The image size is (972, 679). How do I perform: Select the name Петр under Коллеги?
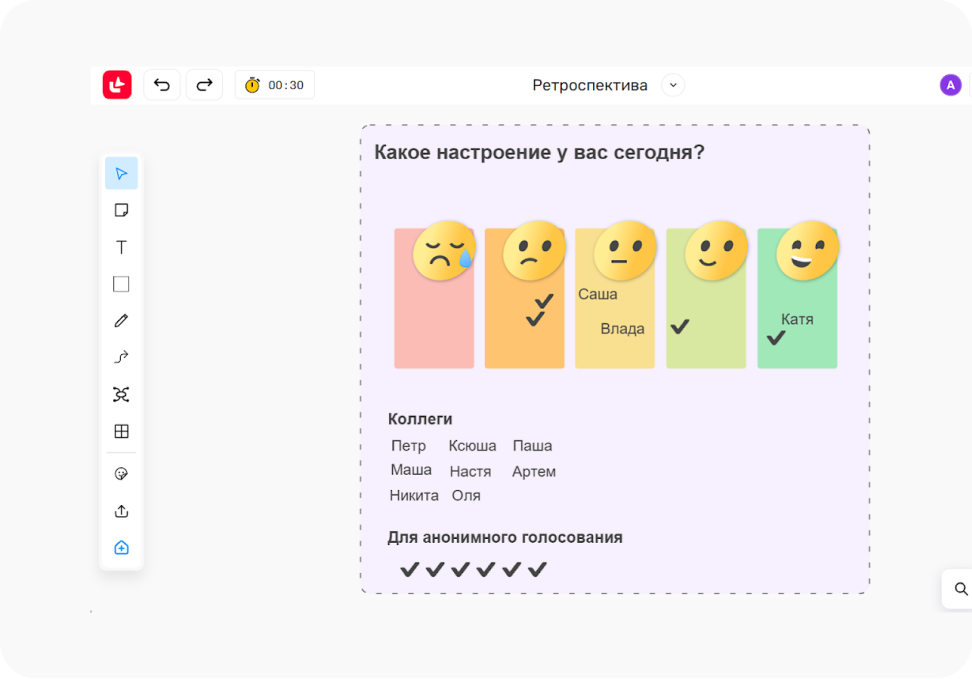click(x=408, y=446)
